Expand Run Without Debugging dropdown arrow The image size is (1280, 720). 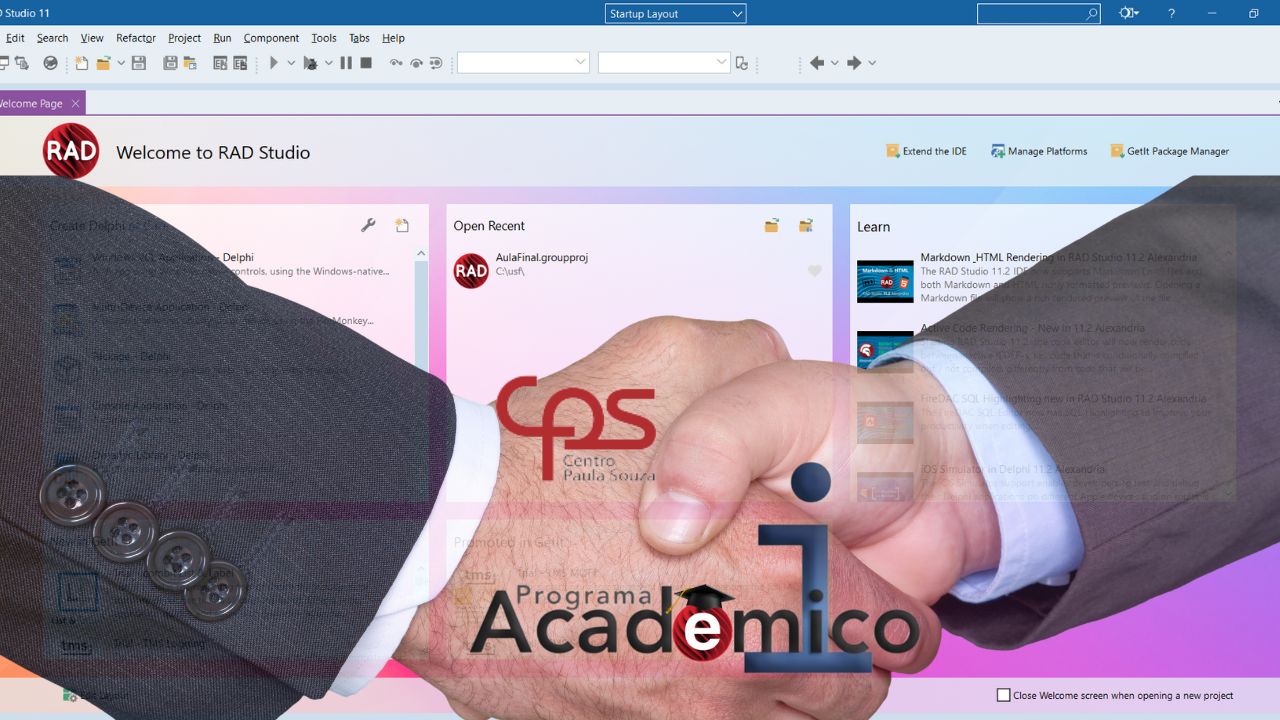tap(328, 63)
